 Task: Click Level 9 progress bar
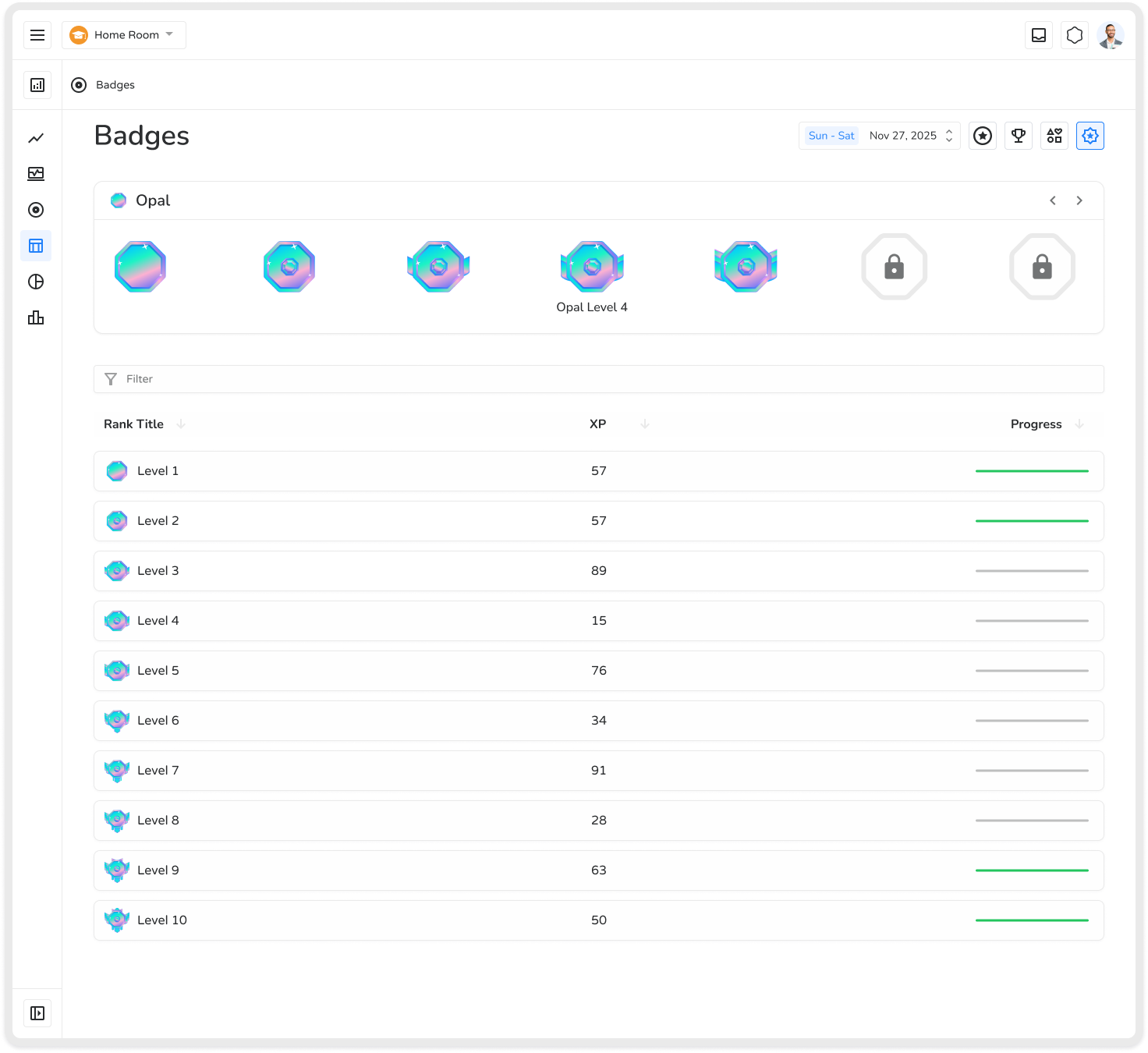(x=1032, y=870)
